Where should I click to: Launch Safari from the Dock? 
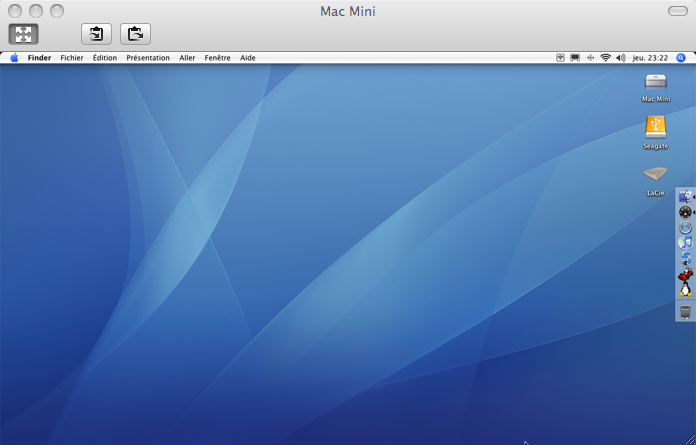(x=685, y=228)
